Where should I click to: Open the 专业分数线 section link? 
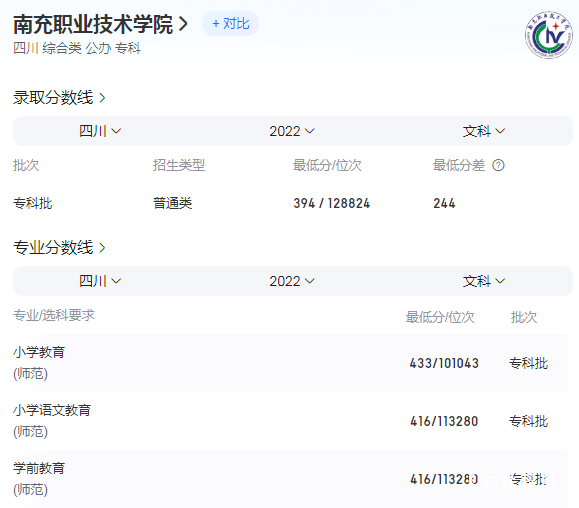pos(59,247)
